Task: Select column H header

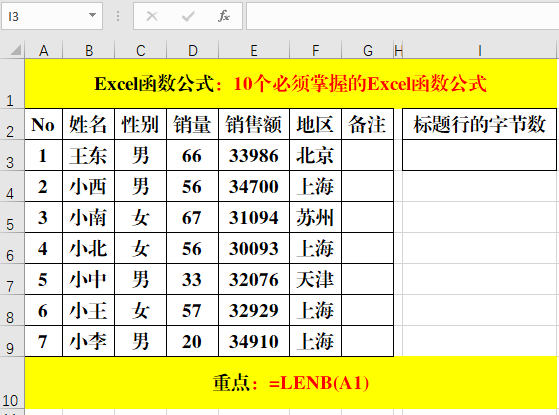Action: [398, 51]
